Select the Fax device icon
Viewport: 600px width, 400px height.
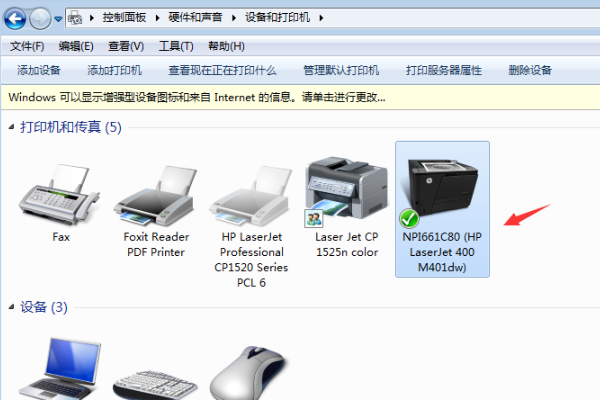point(59,194)
